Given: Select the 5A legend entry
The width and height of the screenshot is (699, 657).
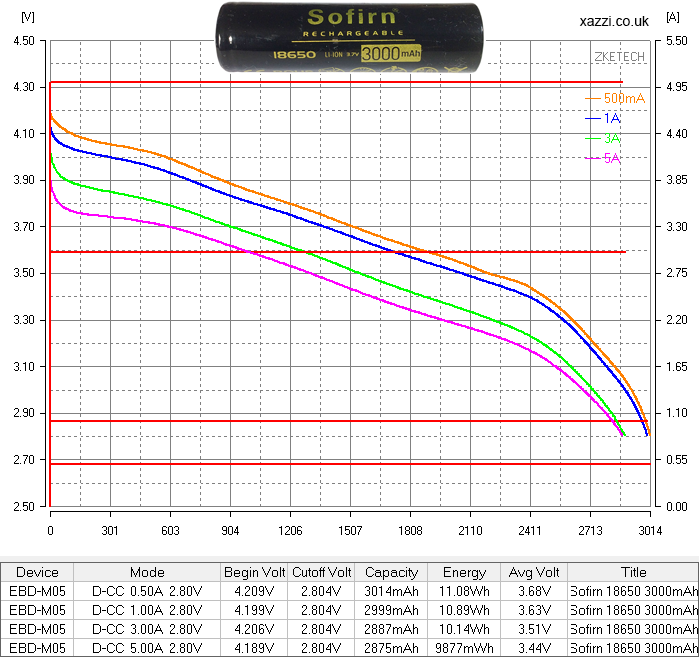Looking at the screenshot, I should point(603,158).
